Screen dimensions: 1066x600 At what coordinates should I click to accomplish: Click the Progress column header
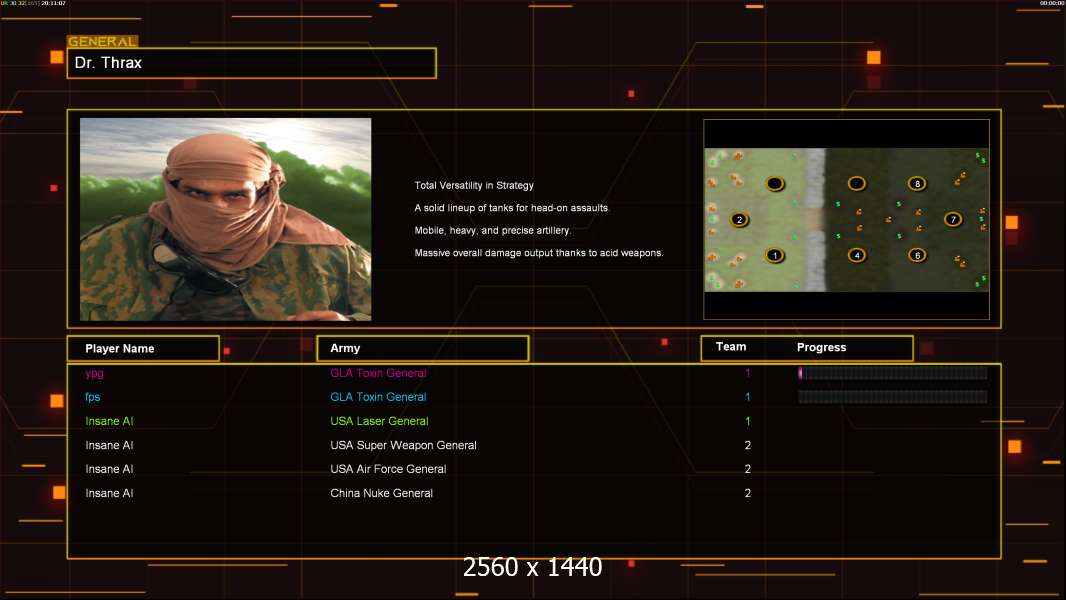click(x=821, y=347)
